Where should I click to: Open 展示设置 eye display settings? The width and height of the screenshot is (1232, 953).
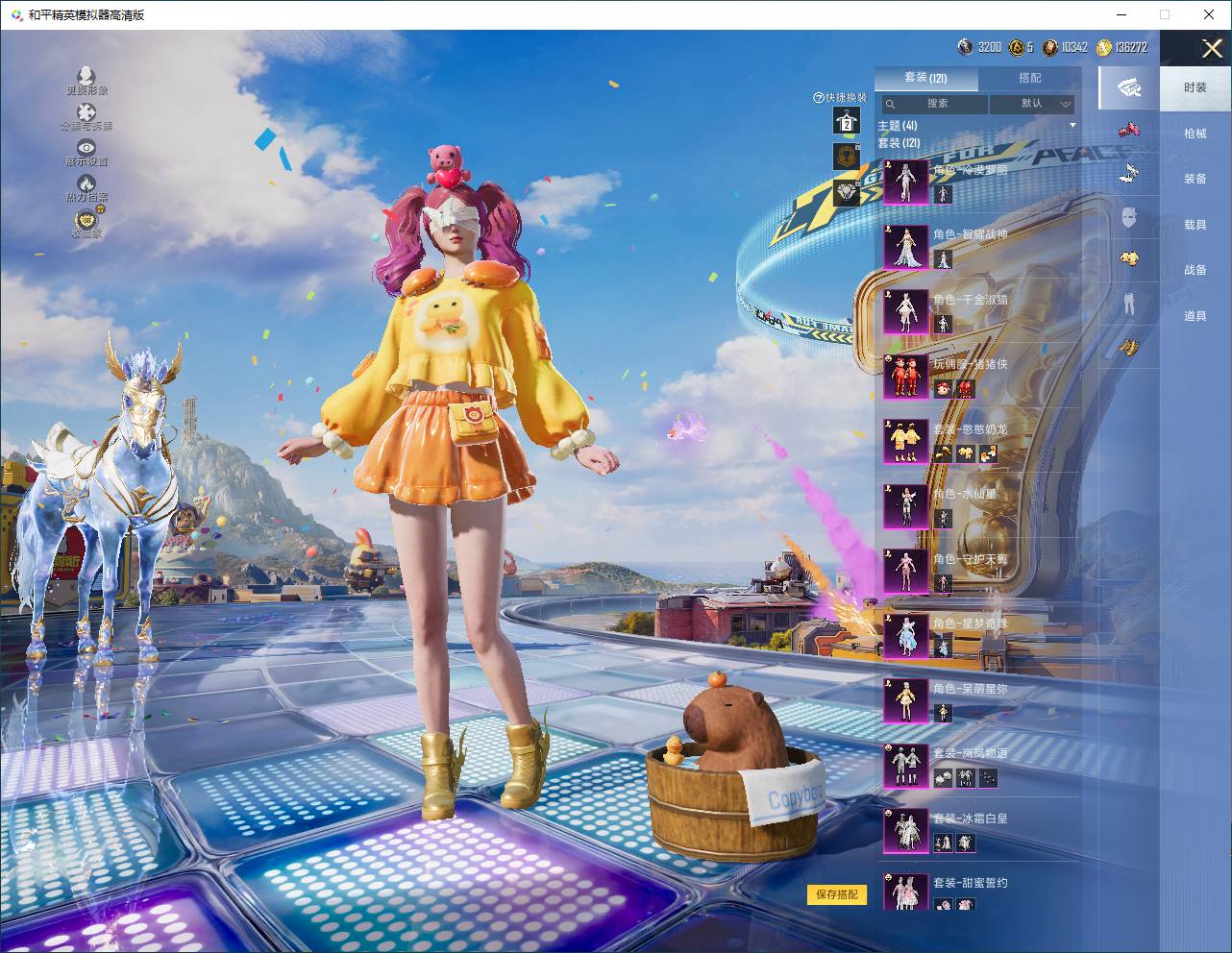86,148
